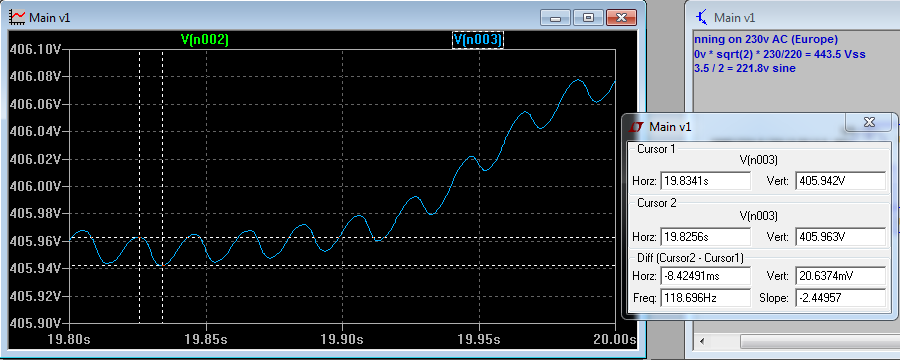Click the 19.80s time axis label
The height and width of the screenshot is (360, 900).
(x=69, y=339)
